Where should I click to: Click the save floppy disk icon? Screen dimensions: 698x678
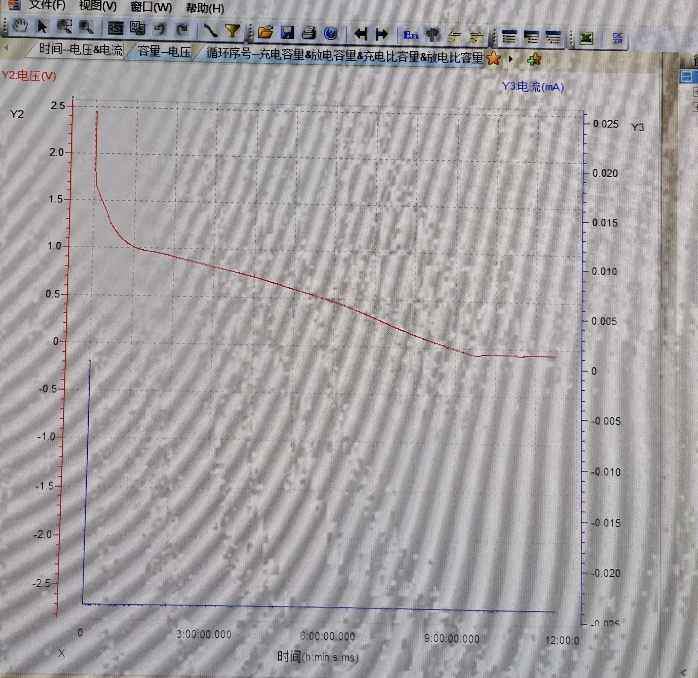pyautogui.click(x=287, y=32)
